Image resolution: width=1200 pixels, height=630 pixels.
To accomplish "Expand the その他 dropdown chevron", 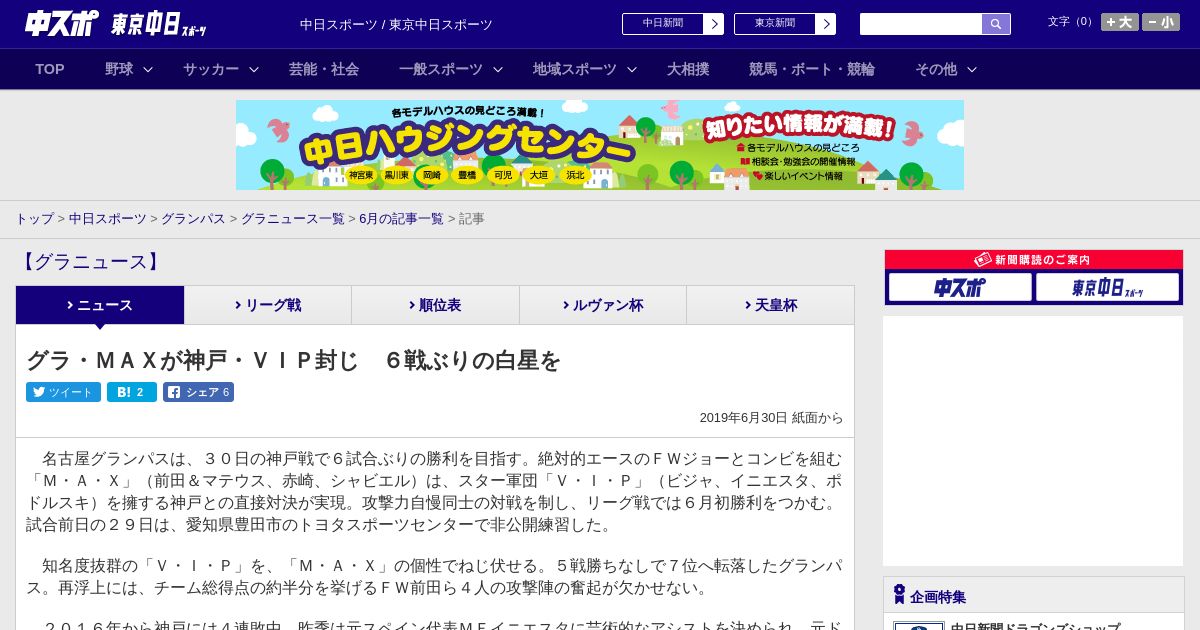I will pyautogui.click(x=972, y=69).
